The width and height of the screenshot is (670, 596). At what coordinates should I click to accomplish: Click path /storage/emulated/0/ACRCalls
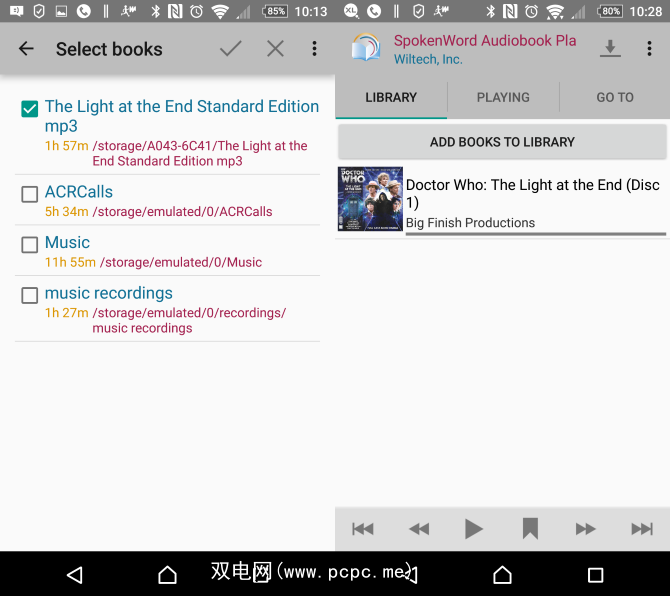182,211
